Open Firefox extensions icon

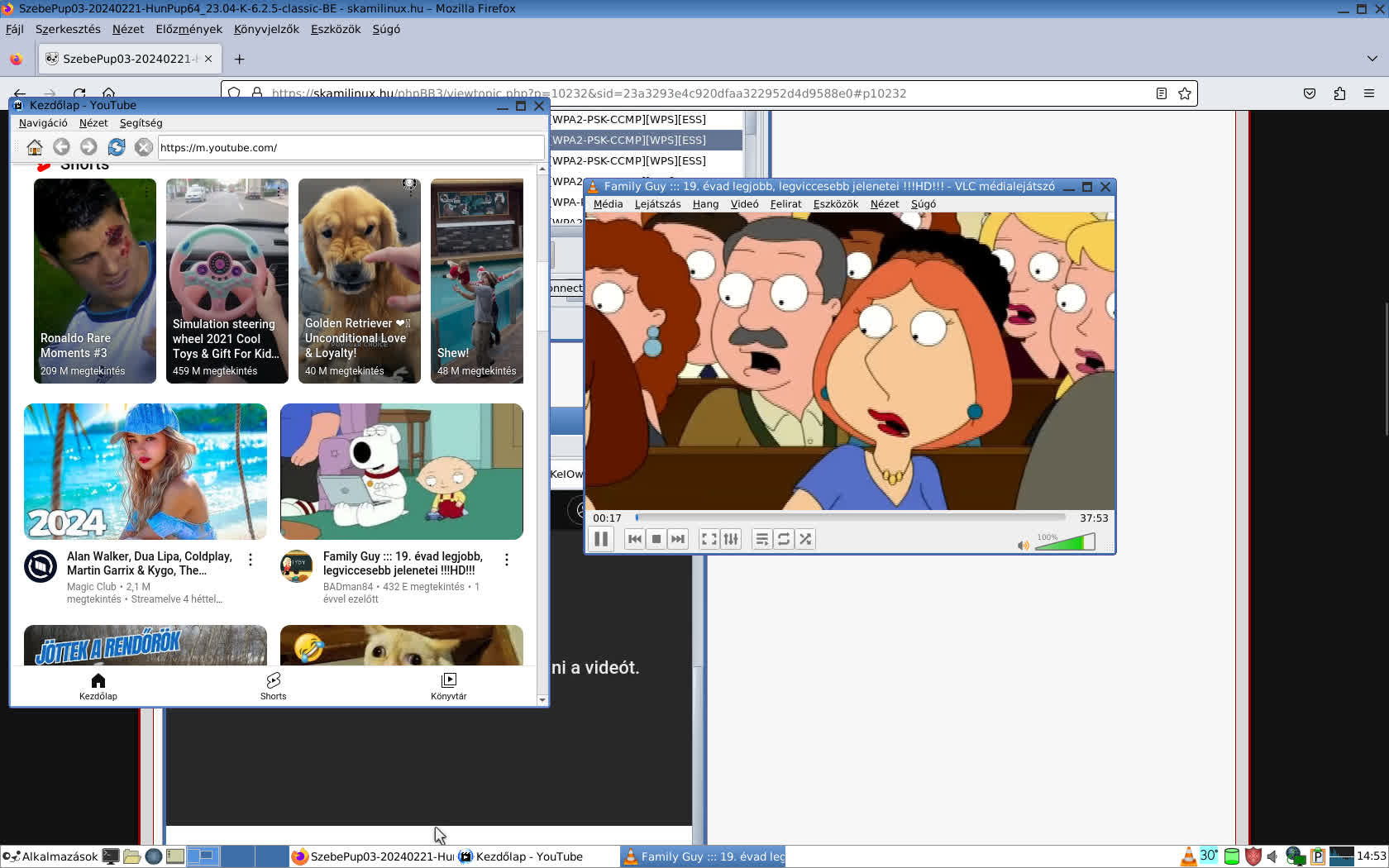[1339, 93]
